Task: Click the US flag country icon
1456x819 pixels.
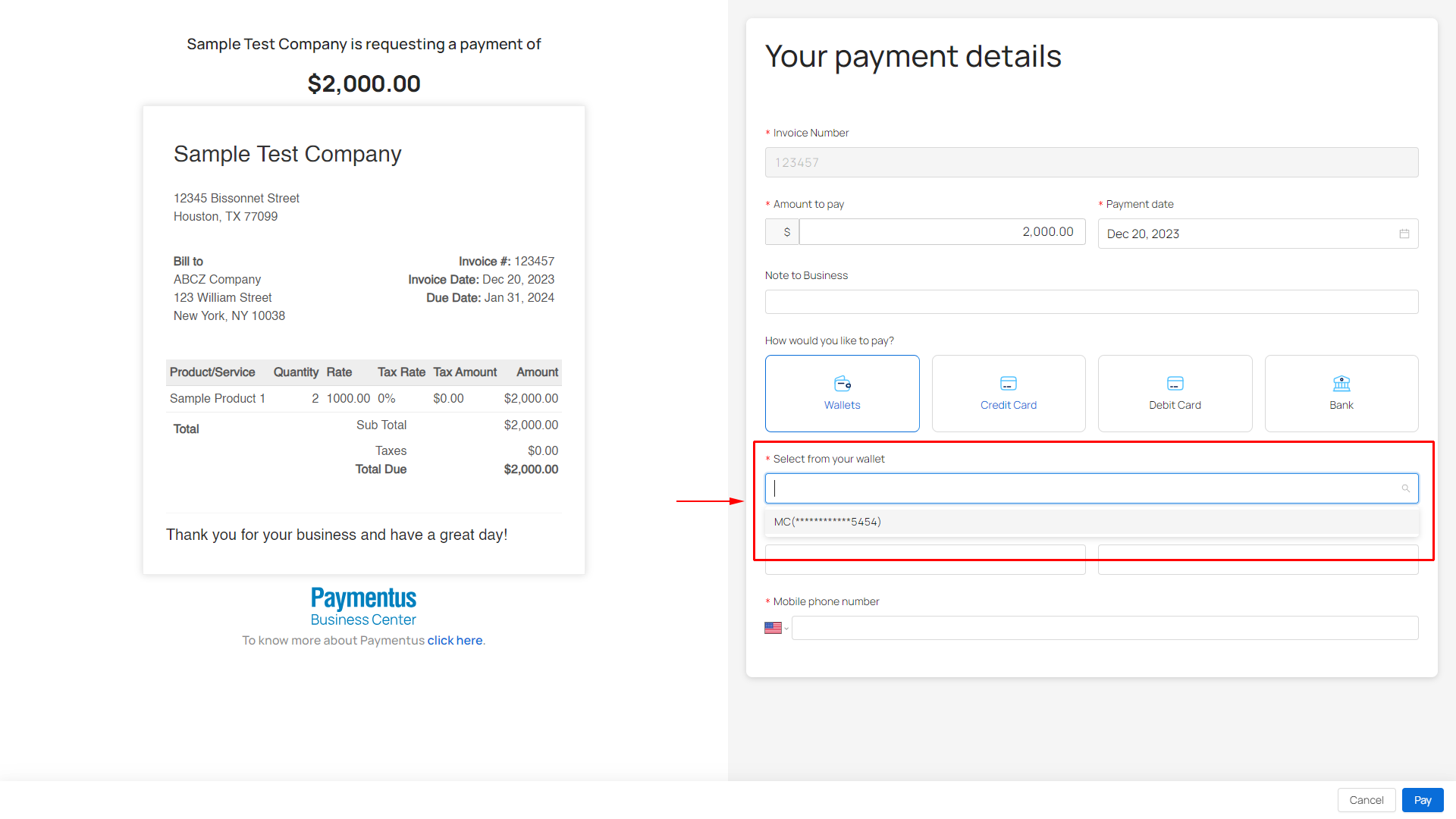Action: [x=773, y=628]
